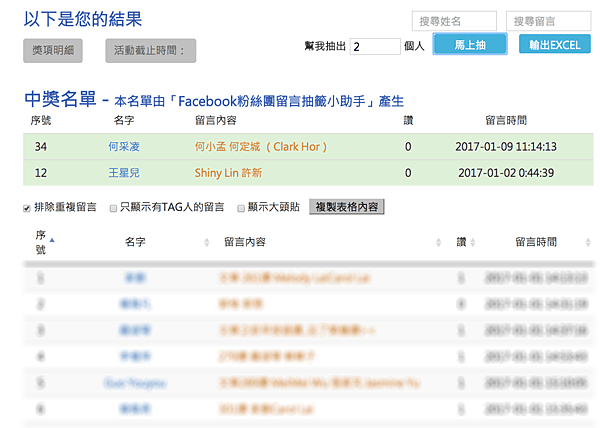
Task: Open winner 王星兒's name link
Action: pos(124,172)
